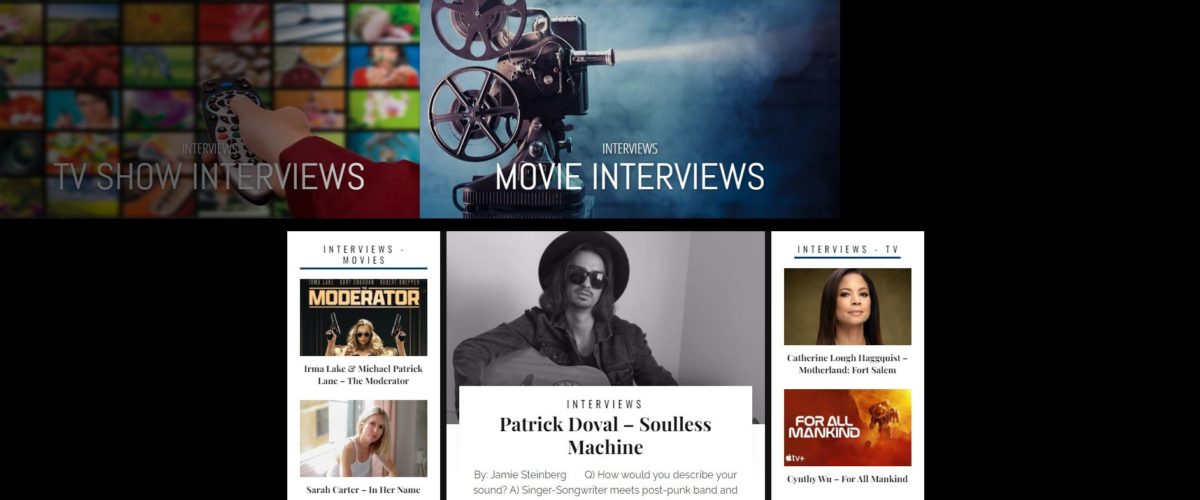Click the Interviews category above Patrick Doval title

[x=605, y=404]
